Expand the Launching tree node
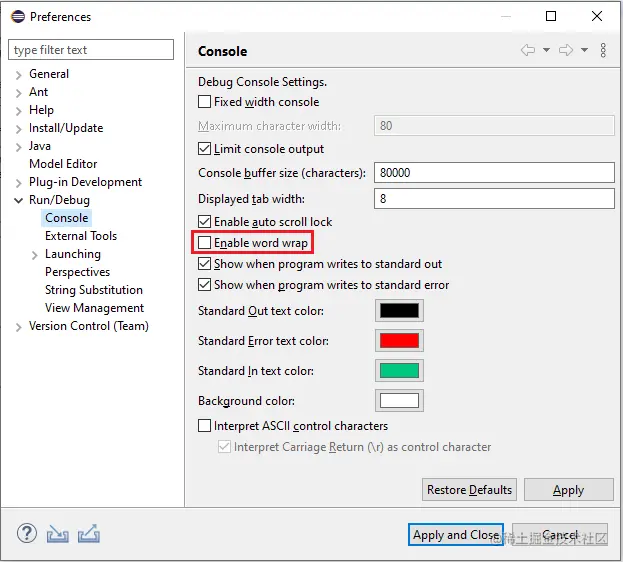 pos(35,255)
